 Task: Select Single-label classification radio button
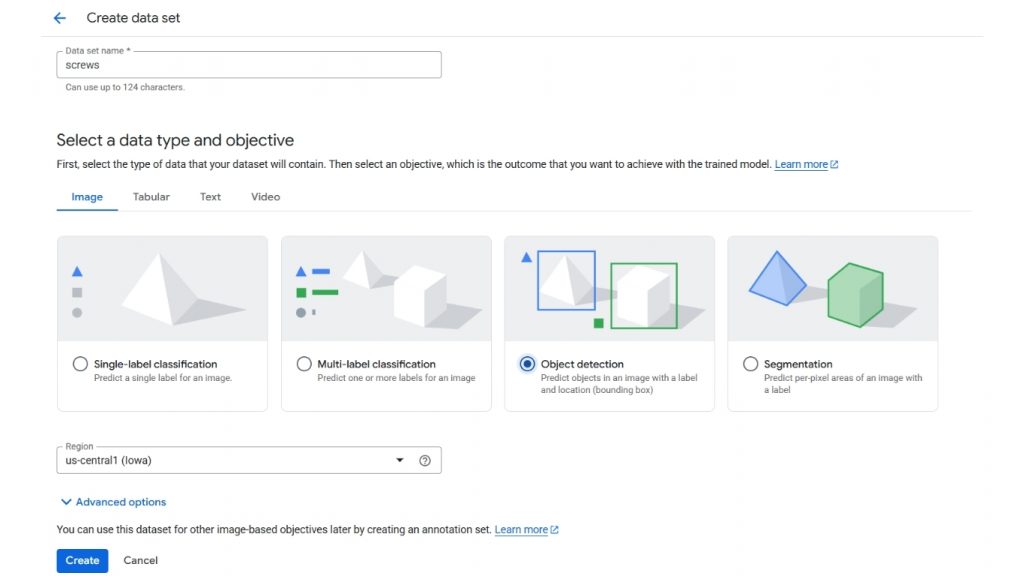[x=80, y=364]
